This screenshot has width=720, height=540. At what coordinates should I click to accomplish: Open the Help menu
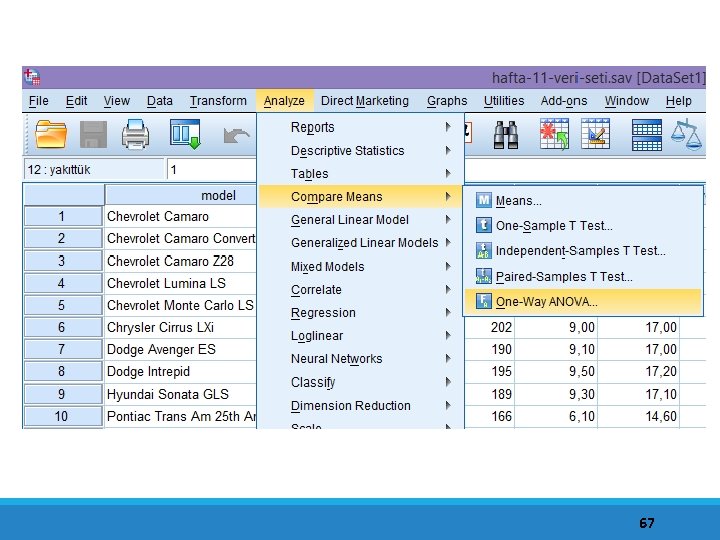point(679,101)
